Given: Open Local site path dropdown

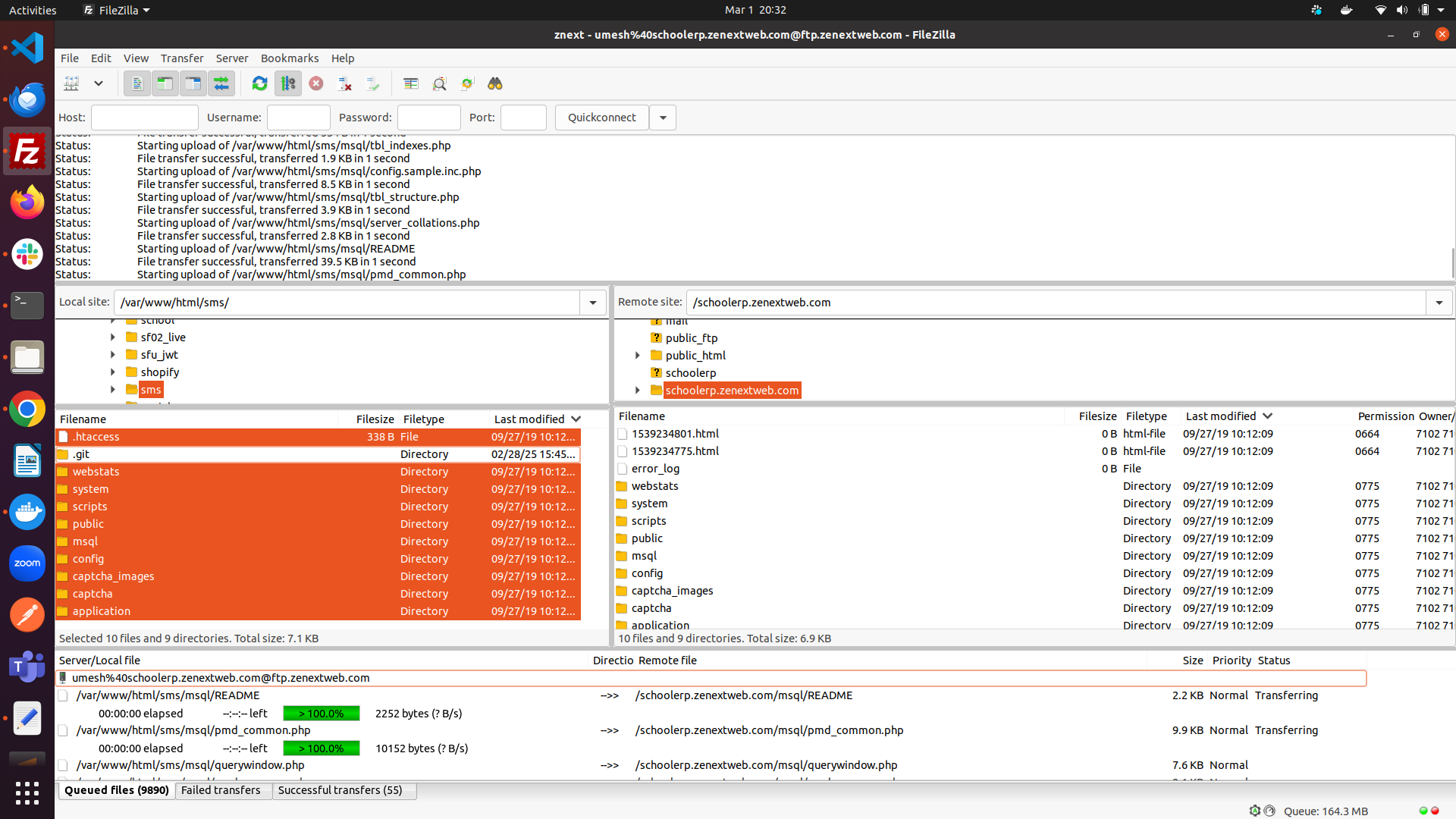Looking at the screenshot, I should [x=593, y=303].
